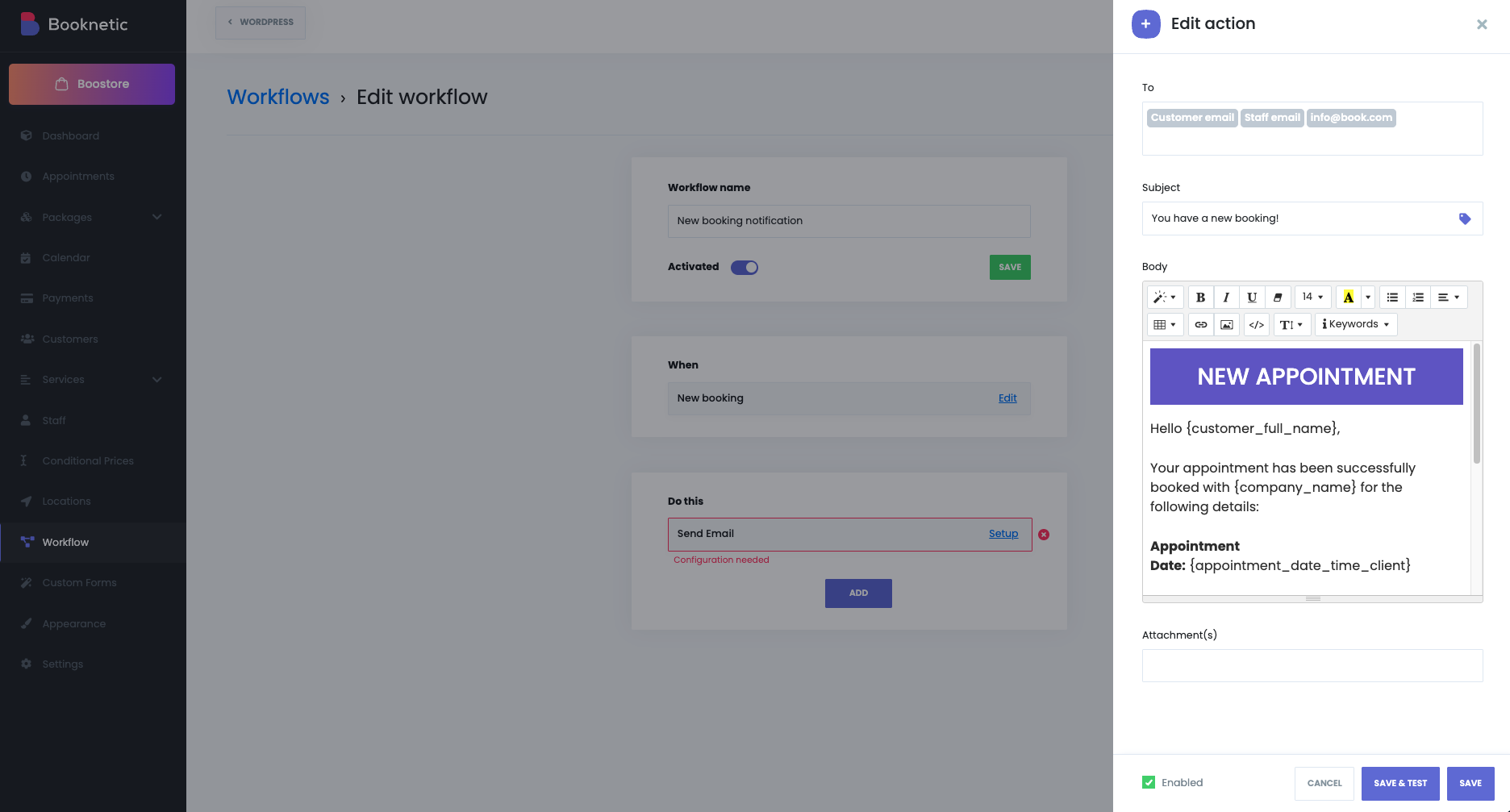The image size is (1510, 812).
Task: Click into the Attachment(s) input field
Action: [x=1312, y=666]
